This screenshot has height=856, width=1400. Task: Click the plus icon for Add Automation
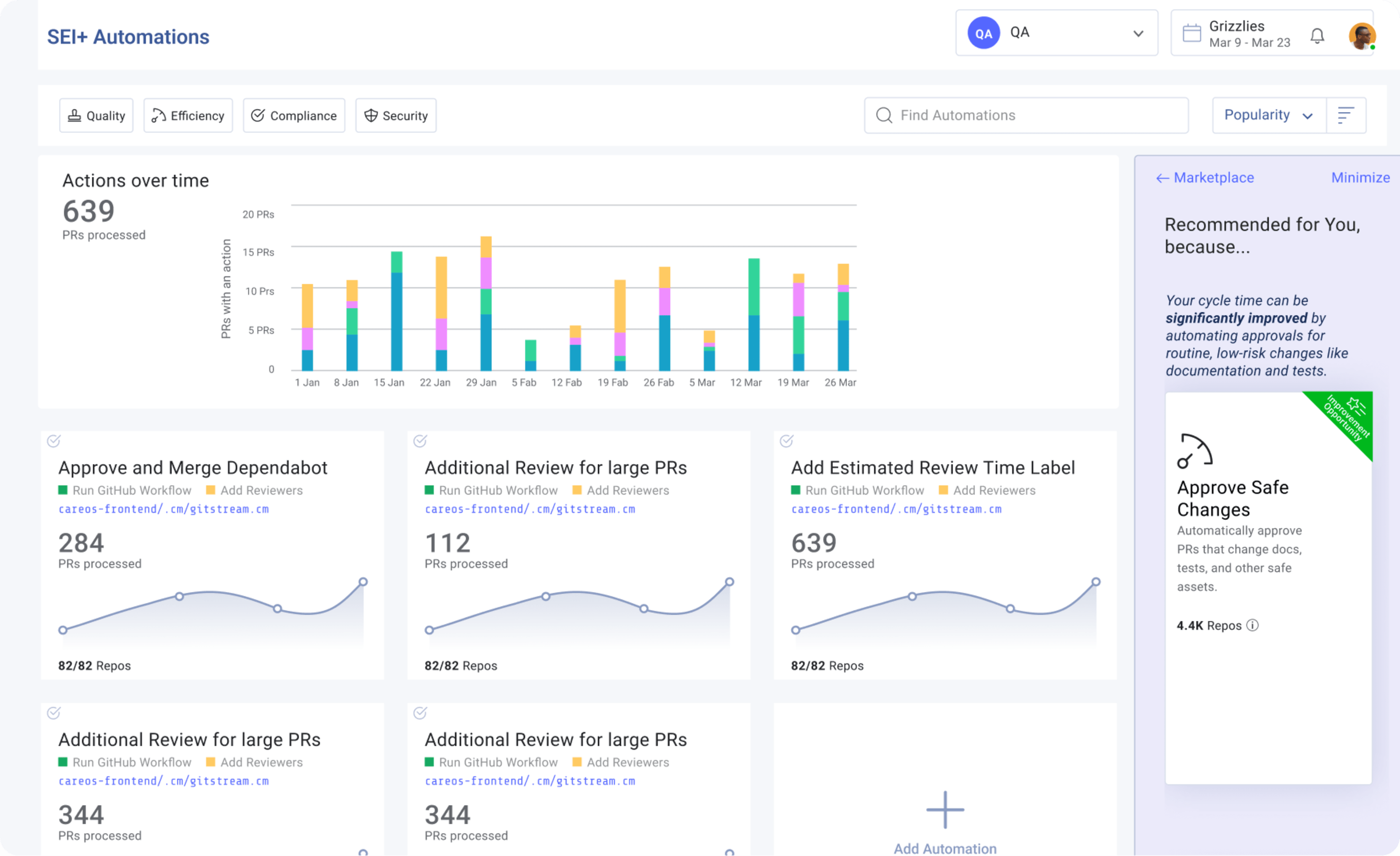[945, 809]
